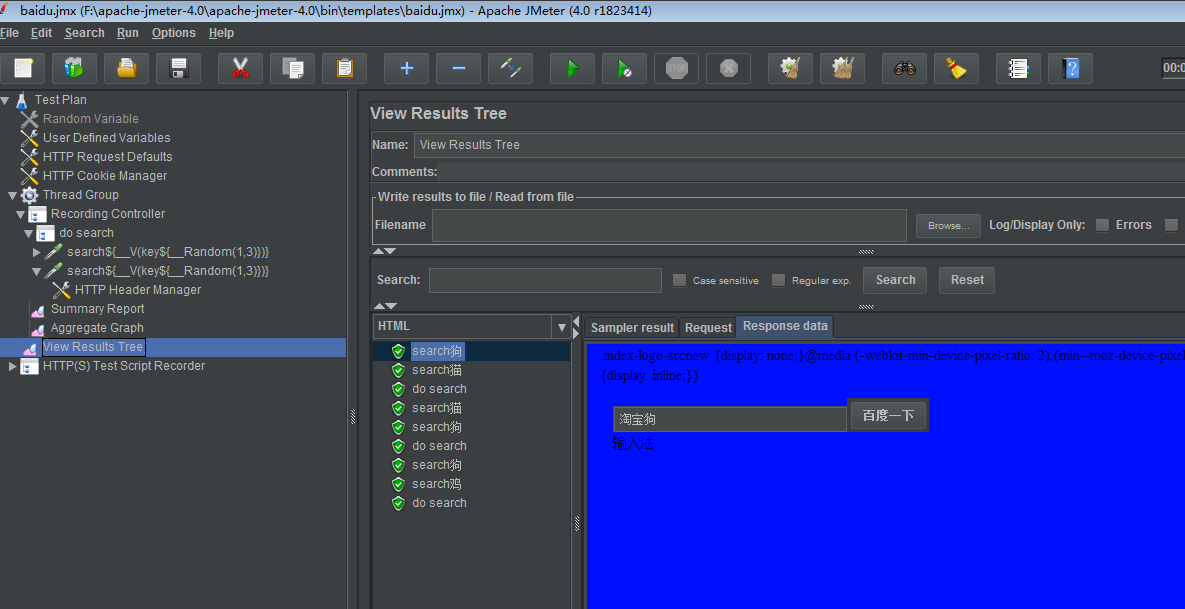Screen dimensions: 1185x609
Task: Check the Errors log option
Action: [1102, 225]
